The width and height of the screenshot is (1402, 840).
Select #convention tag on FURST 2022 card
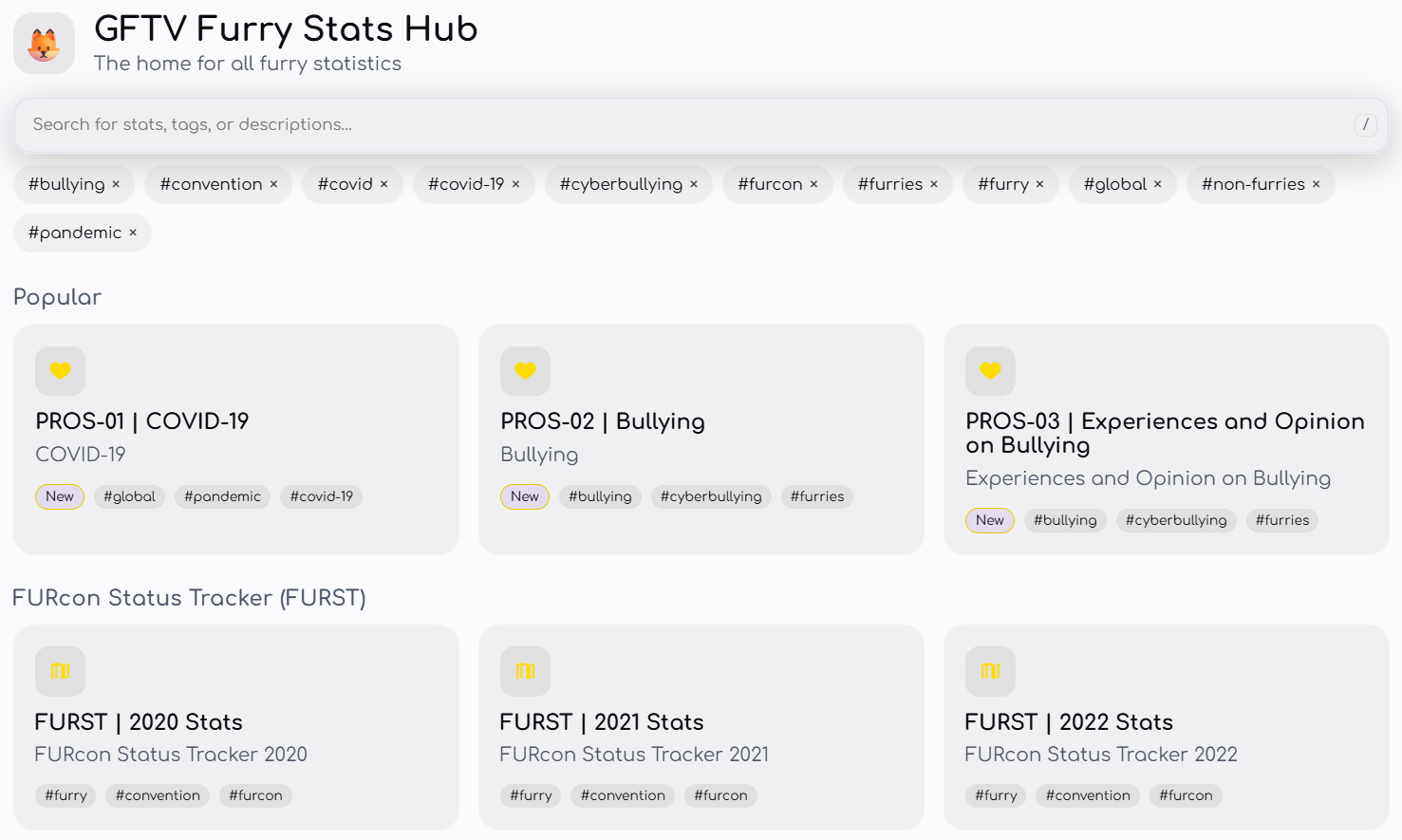pyautogui.click(x=1088, y=795)
